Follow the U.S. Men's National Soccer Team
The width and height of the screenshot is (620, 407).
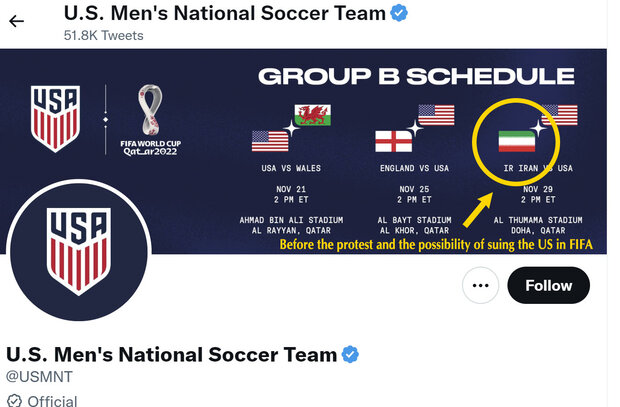click(x=548, y=286)
